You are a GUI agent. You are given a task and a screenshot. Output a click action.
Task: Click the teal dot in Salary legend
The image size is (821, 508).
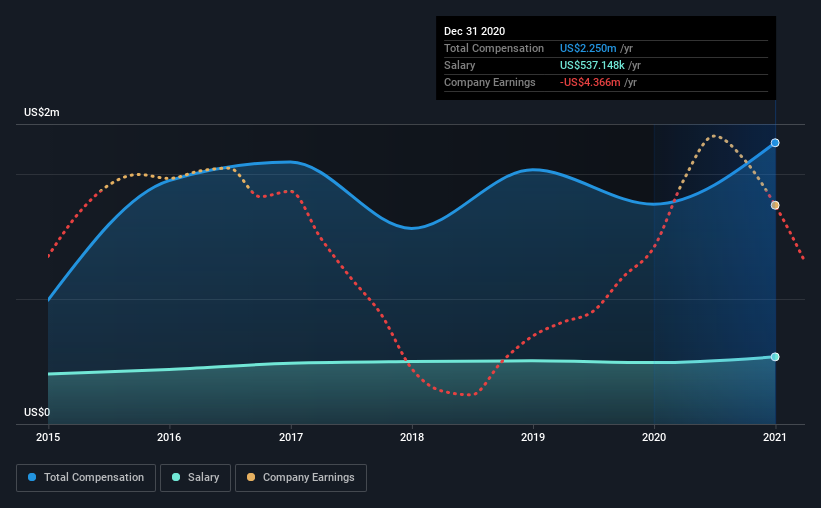176,477
